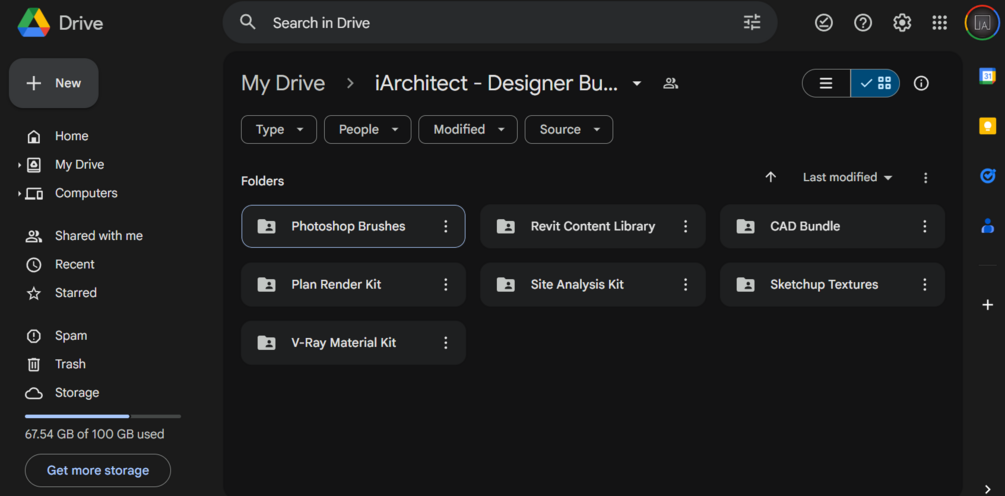Open iArchitect folder name dropdown

click(636, 83)
